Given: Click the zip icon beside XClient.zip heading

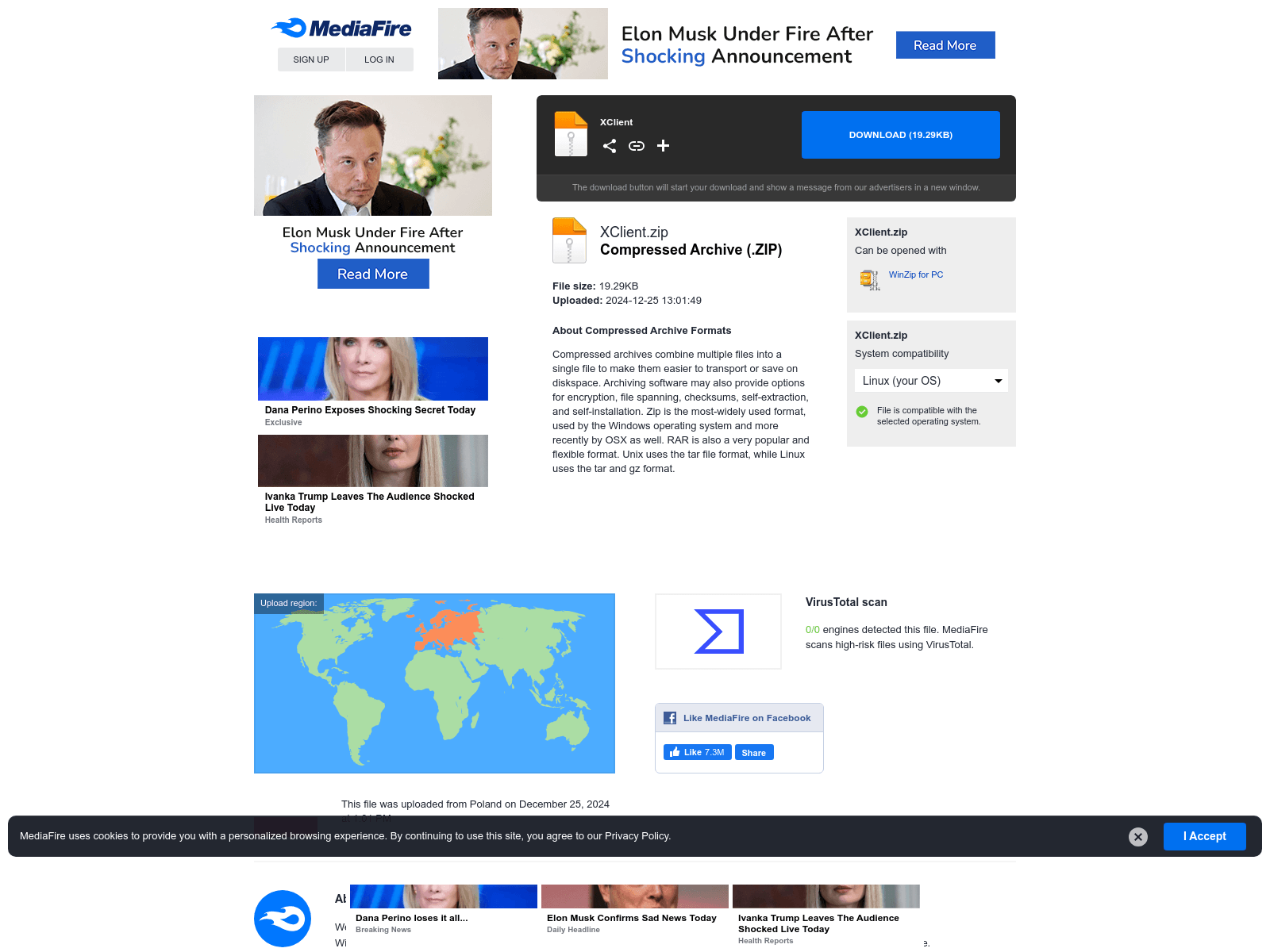Looking at the screenshot, I should 569,240.
